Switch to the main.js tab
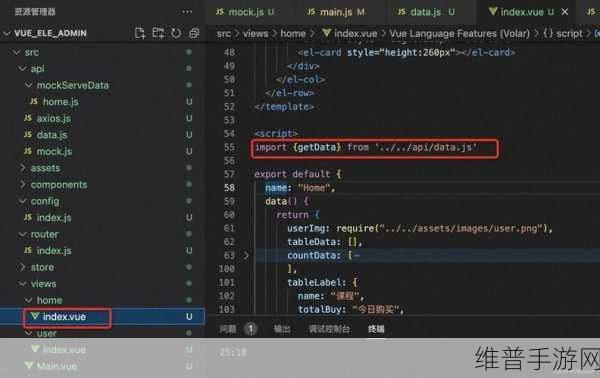 click(336, 12)
